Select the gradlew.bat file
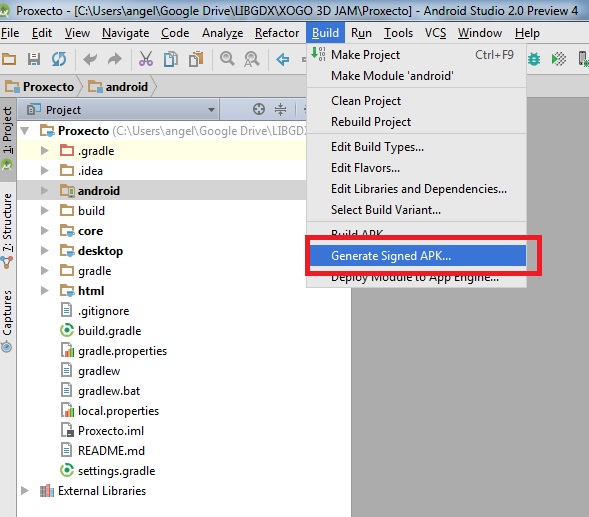Image resolution: width=589 pixels, height=517 pixels. [100, 391]
